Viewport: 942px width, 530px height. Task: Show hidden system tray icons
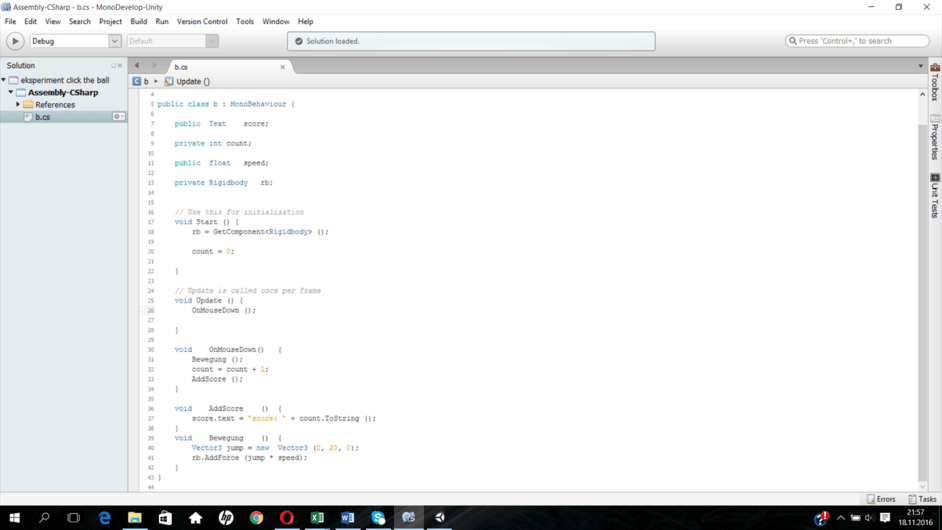click(840, 517)
